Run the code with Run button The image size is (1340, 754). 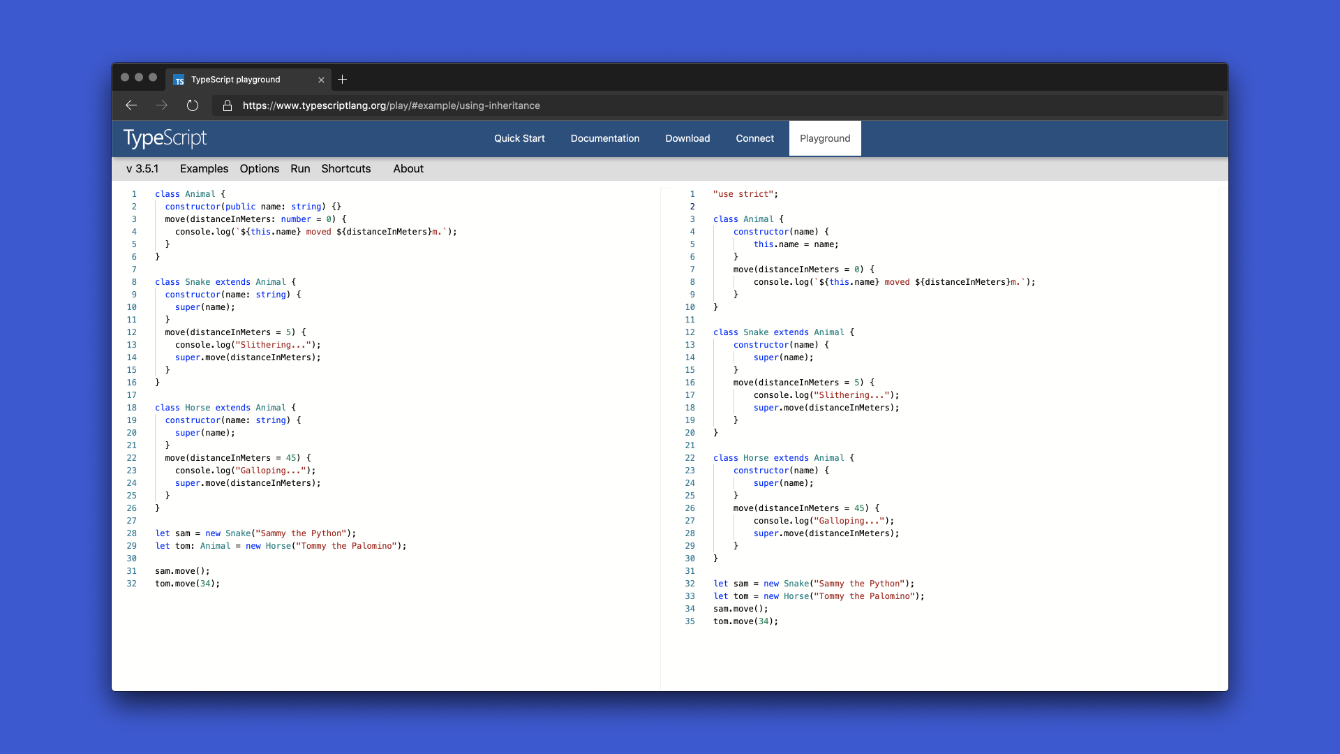300,169
